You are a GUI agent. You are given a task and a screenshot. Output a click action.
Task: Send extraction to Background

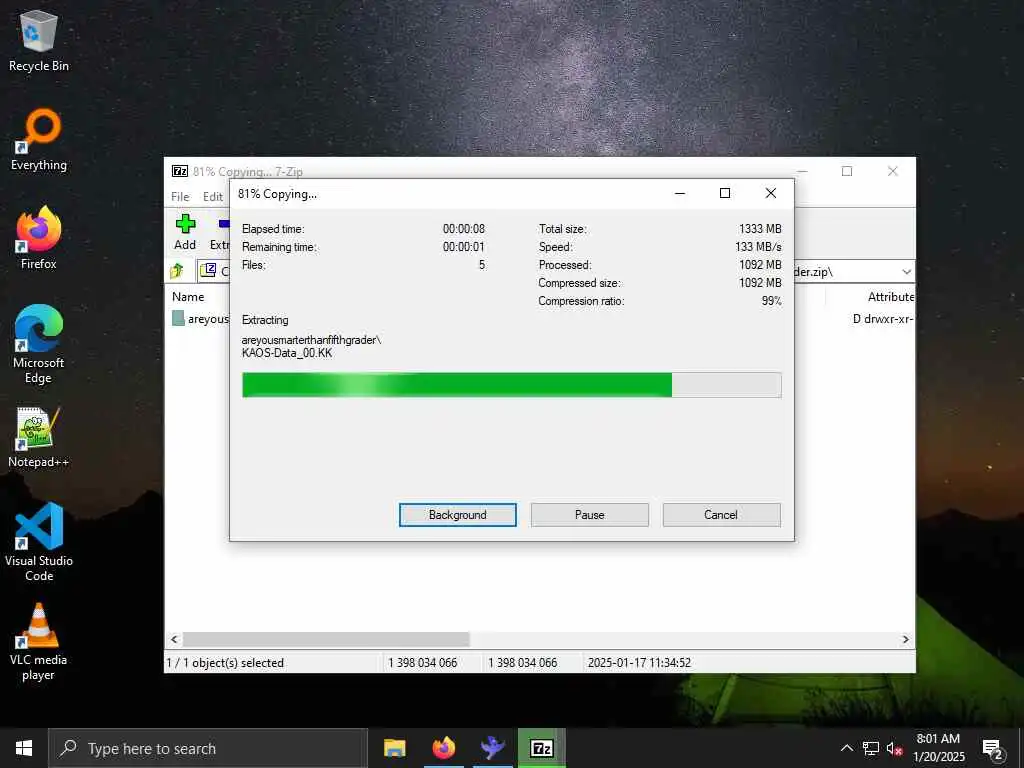(457, 515)
